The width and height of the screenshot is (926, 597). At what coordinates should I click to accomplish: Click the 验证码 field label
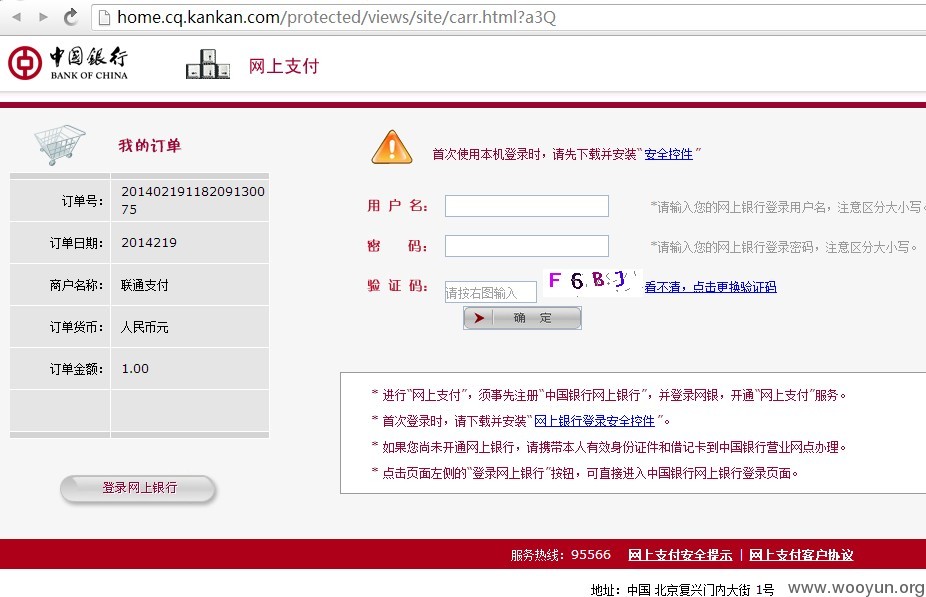click(x=397, y=286)
